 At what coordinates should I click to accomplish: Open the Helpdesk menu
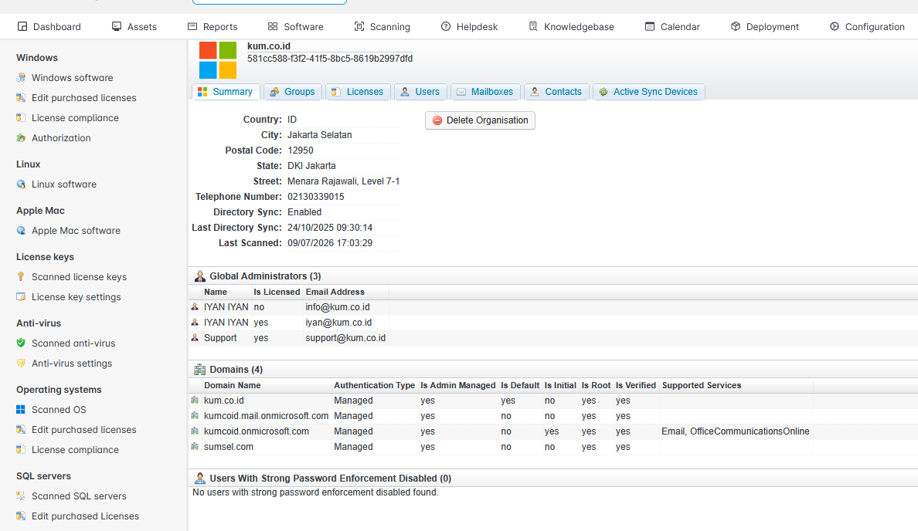pyautogui.click(x=470, y=26)
